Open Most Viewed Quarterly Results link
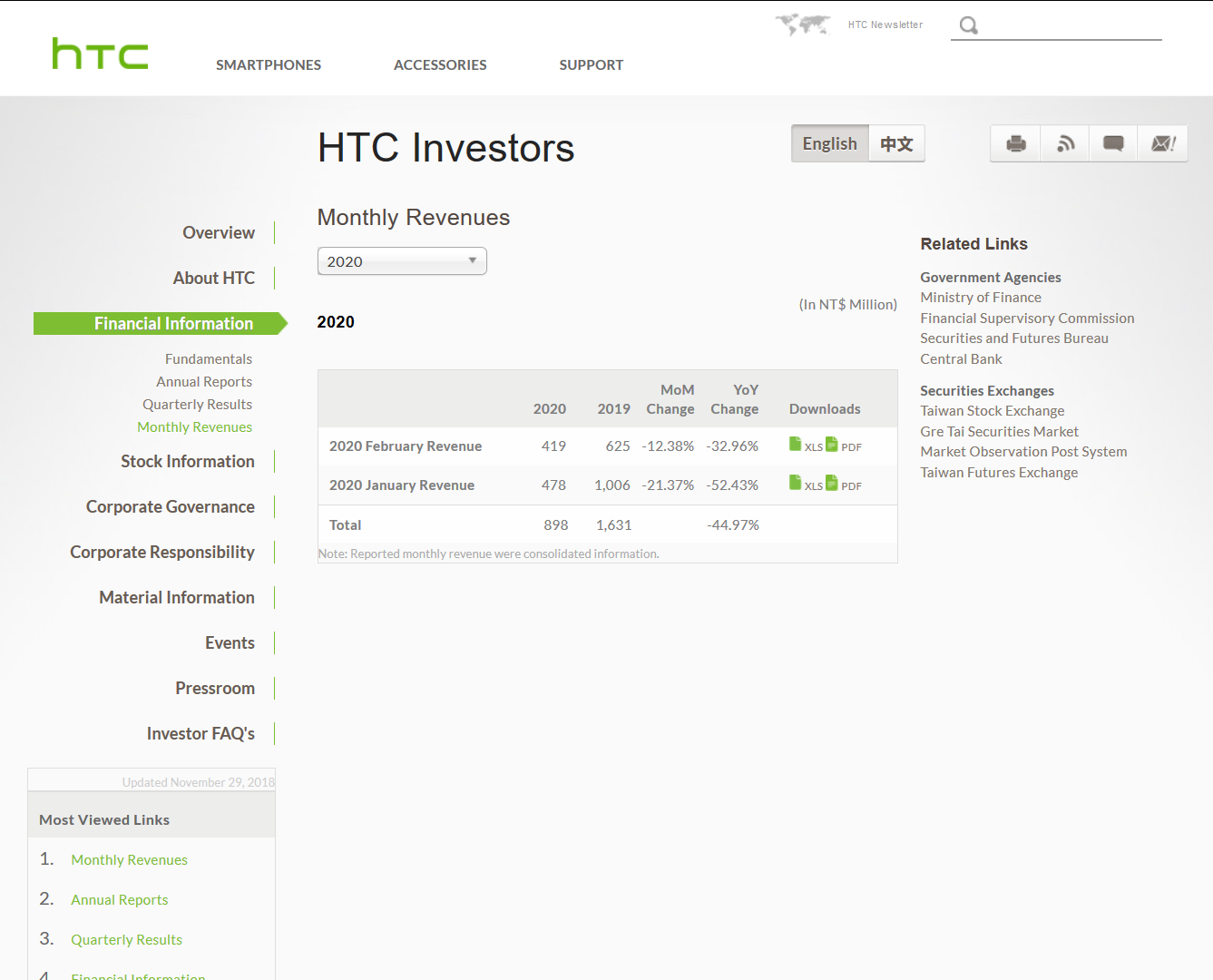Image resolution: width=1213 pixels, height=980 pixels. [126, 940]
